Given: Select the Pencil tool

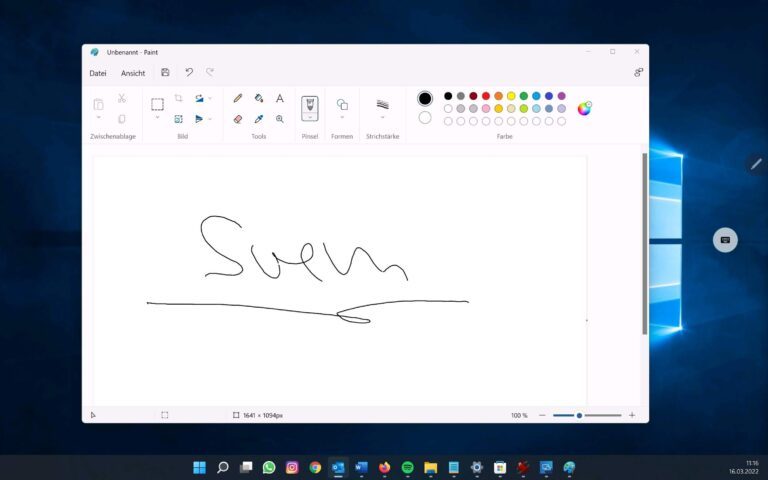Looking at the screenshot, I should (x=238, y=98).
